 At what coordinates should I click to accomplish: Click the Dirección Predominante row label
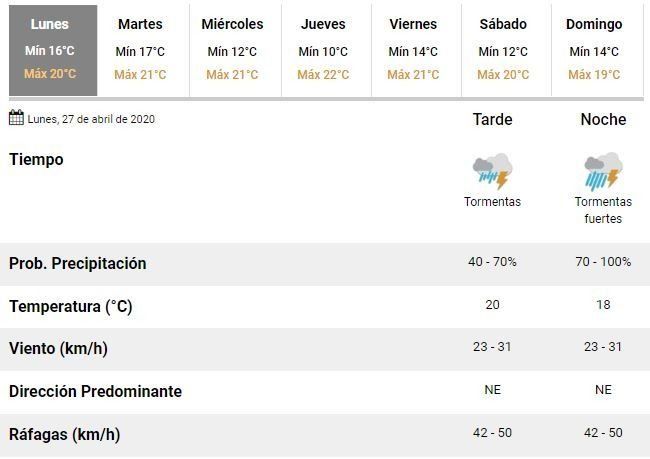click(x=95, y=391)
